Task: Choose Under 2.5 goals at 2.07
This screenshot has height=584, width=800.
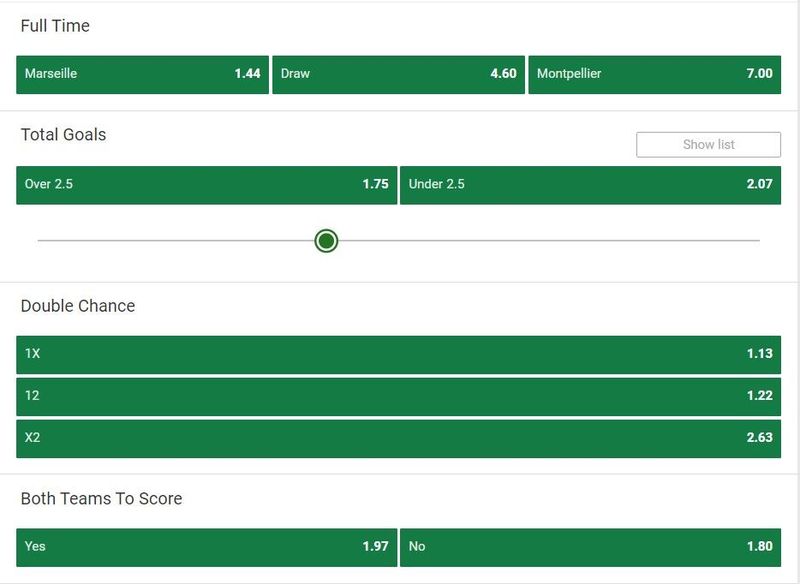Action: point(590,185)
